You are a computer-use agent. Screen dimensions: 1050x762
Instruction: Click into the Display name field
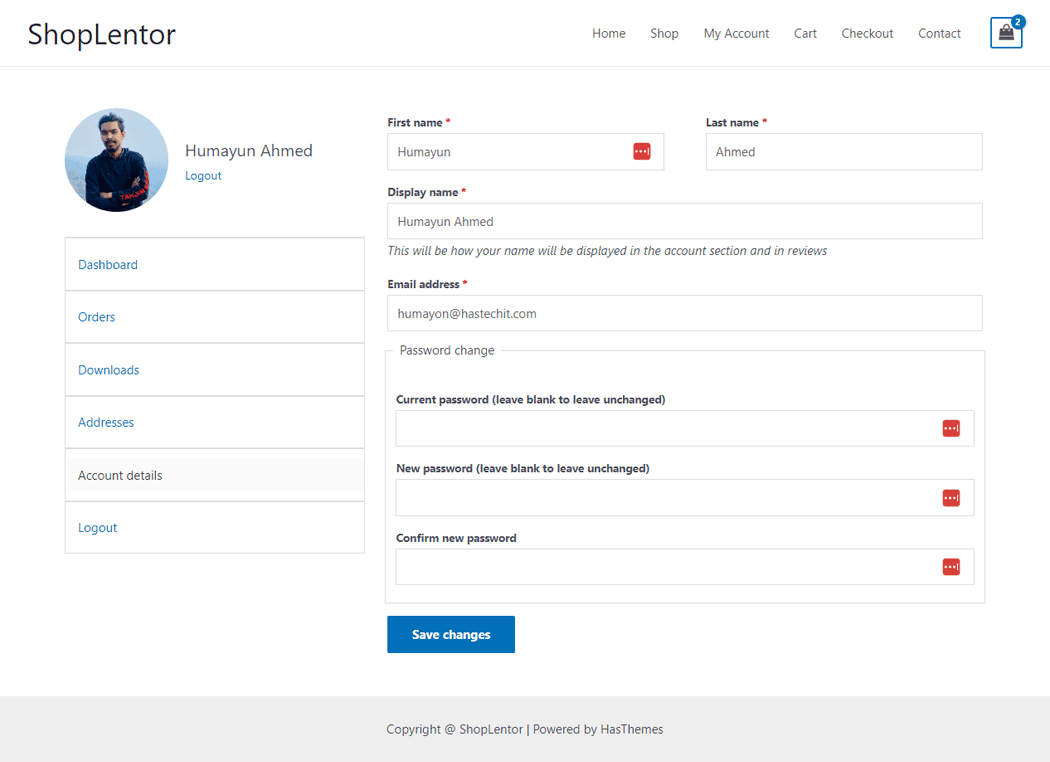tap(684, 221)
